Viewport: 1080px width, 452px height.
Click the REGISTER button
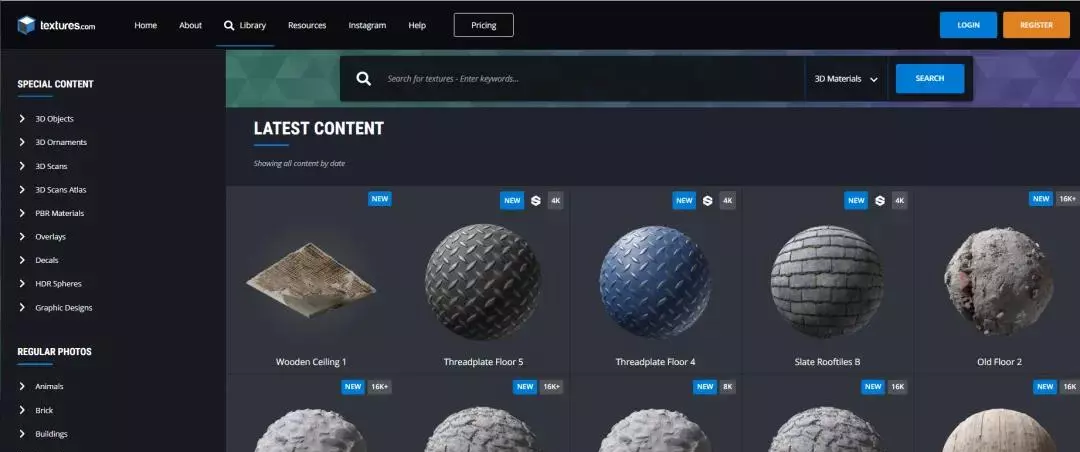click(x=1037, y=25)
